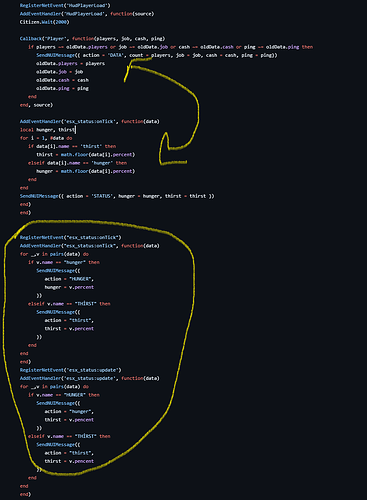
Task: Click the 'hunger = v.percent' line
Action: click(69, 287)
